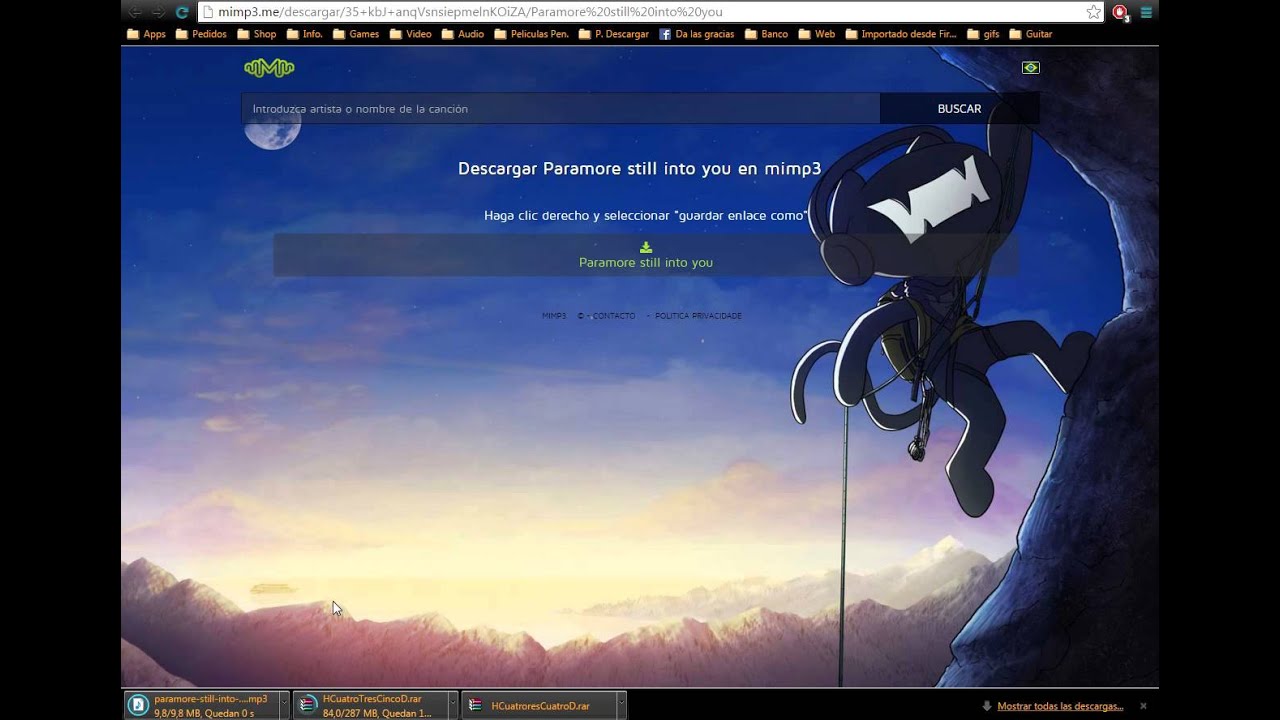
Task: Click 'Mostrar todas las descargas...' link
Action: (1059, 706)
